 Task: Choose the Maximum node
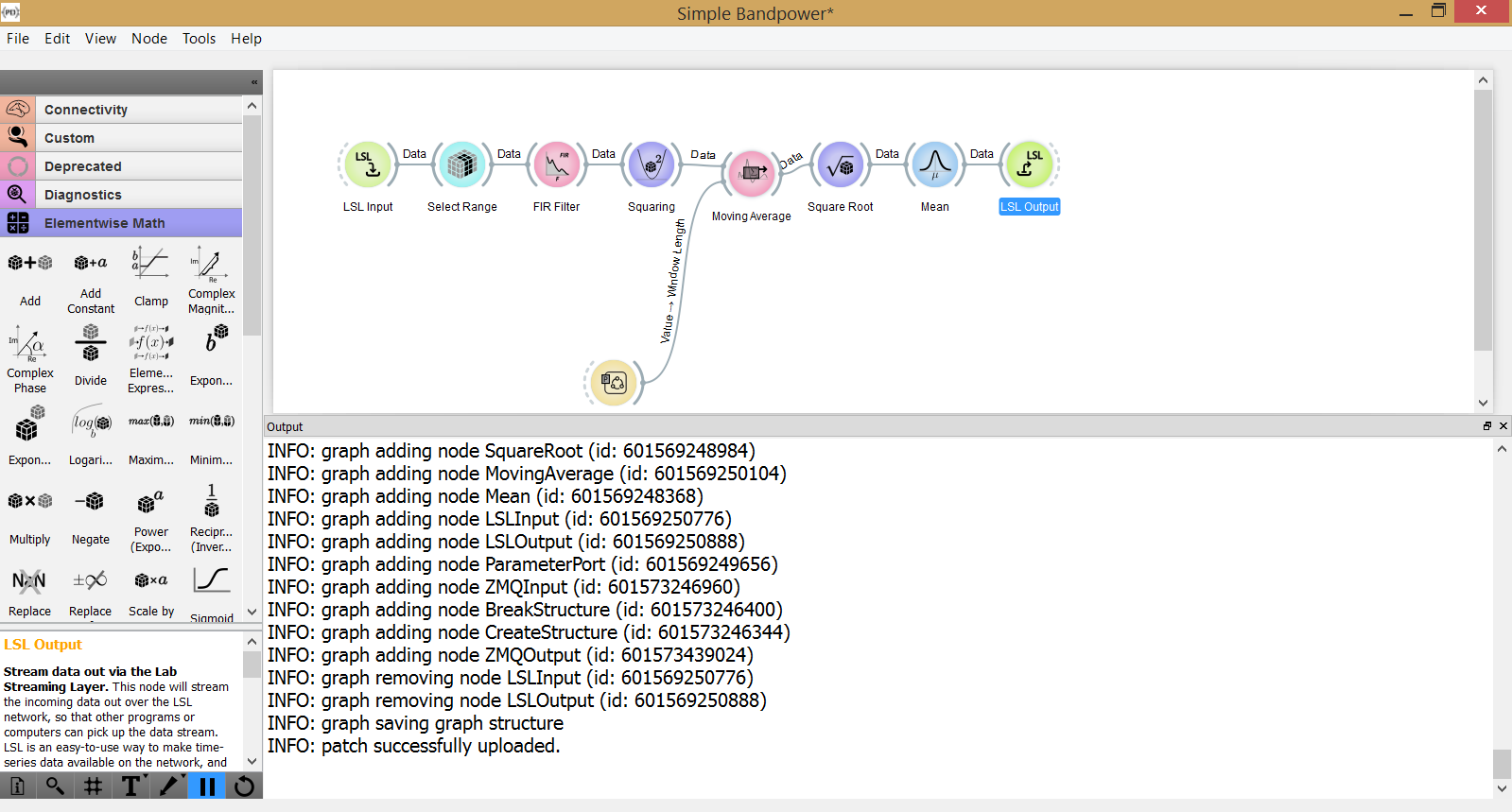[151, 436]
